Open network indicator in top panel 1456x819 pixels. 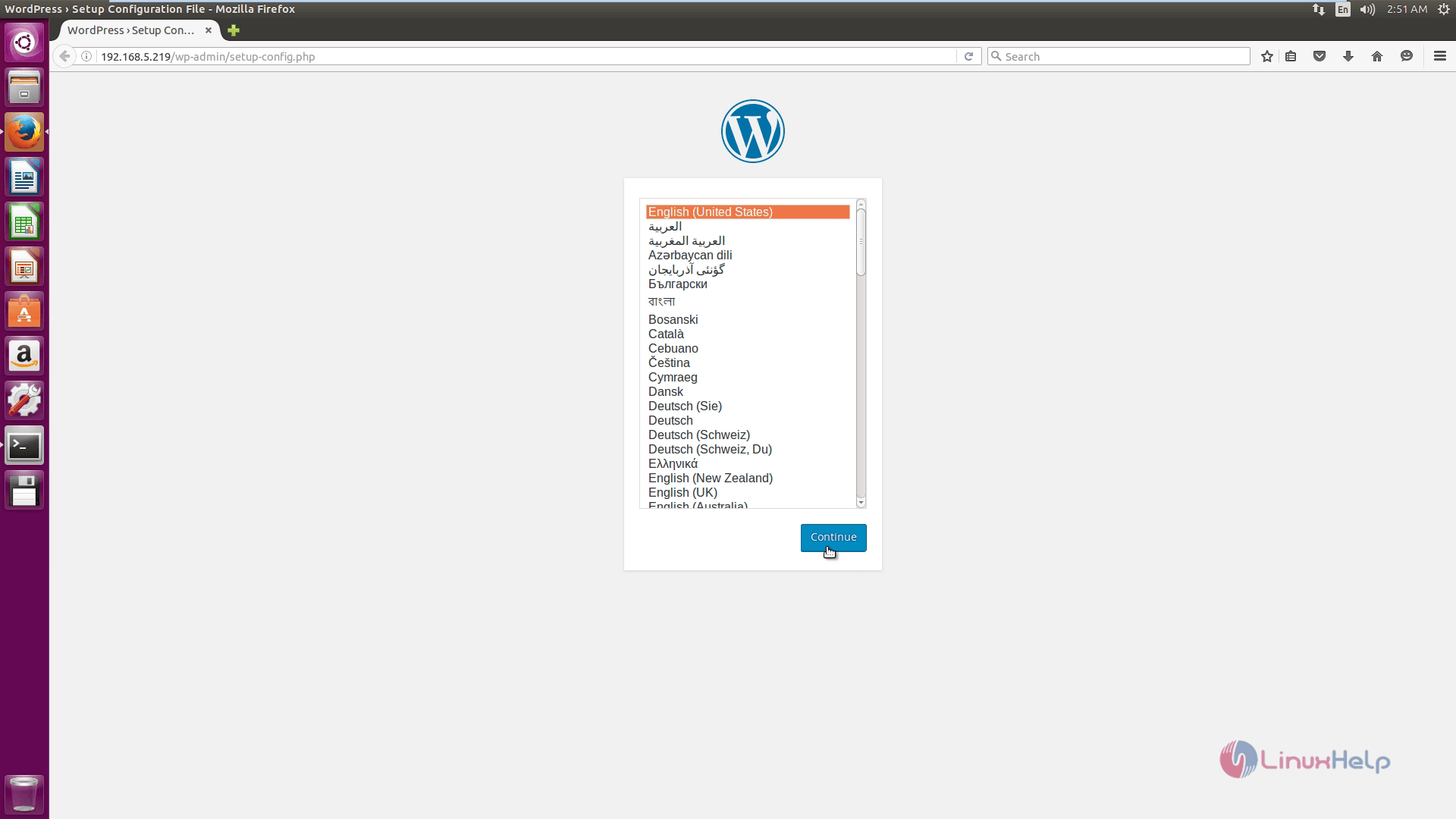1319,9
